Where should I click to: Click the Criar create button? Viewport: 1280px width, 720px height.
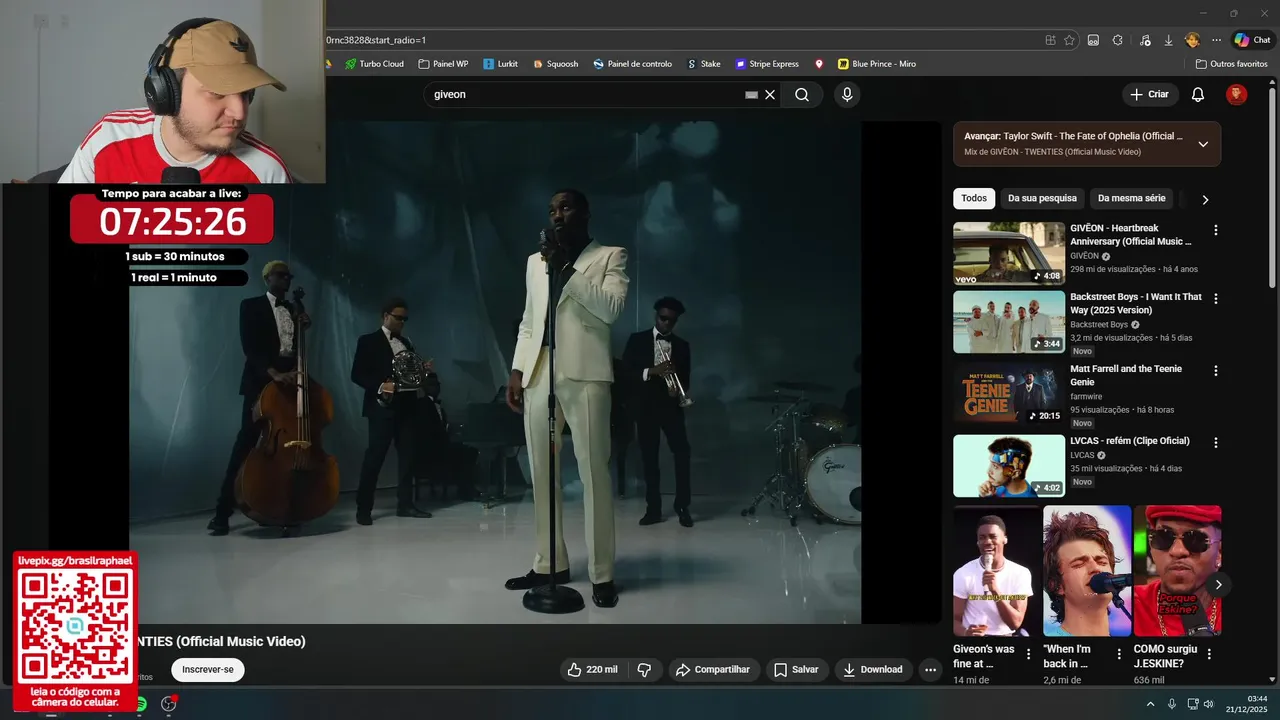[1149, 95]
